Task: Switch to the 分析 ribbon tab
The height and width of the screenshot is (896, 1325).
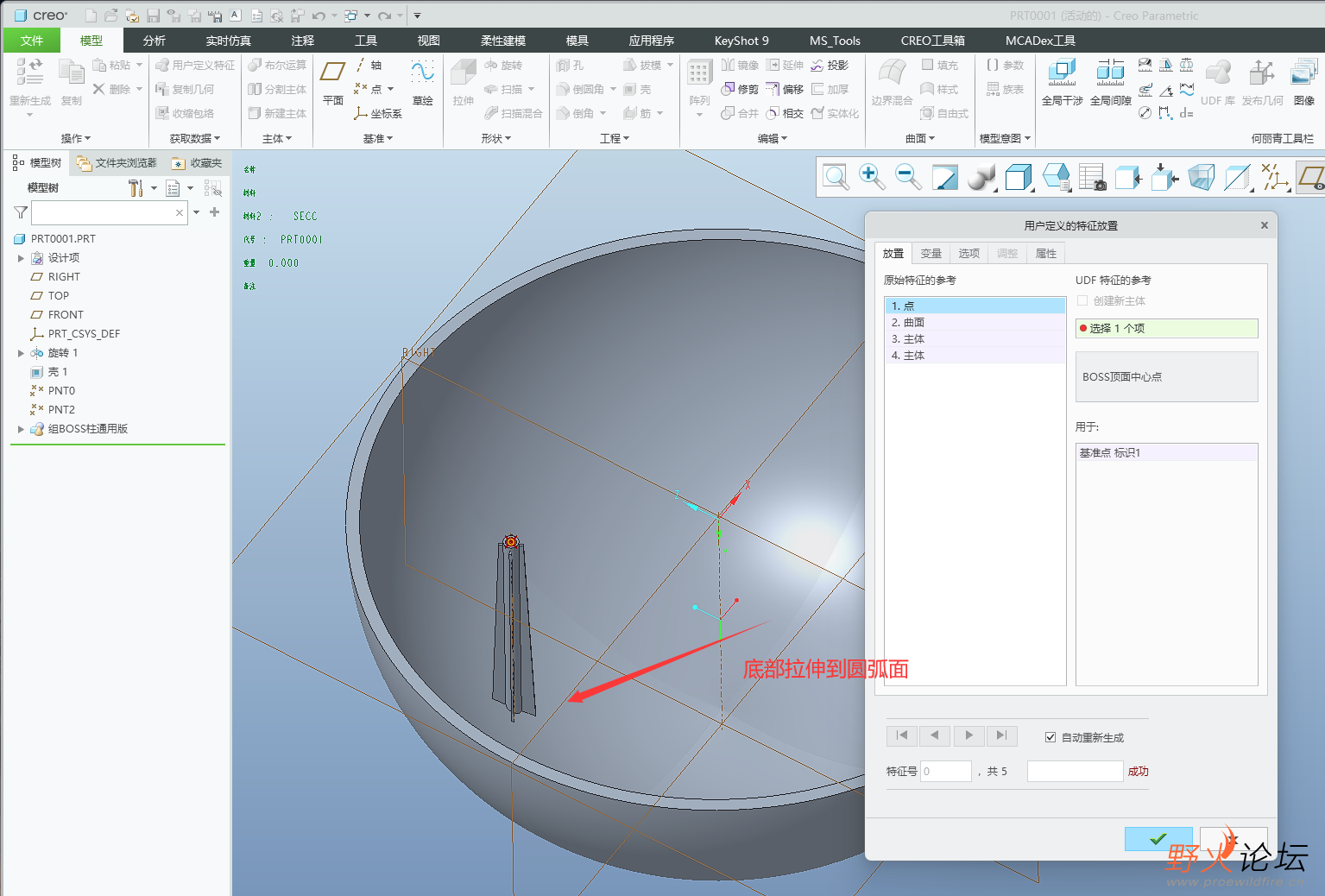Action: click(155, 41)
